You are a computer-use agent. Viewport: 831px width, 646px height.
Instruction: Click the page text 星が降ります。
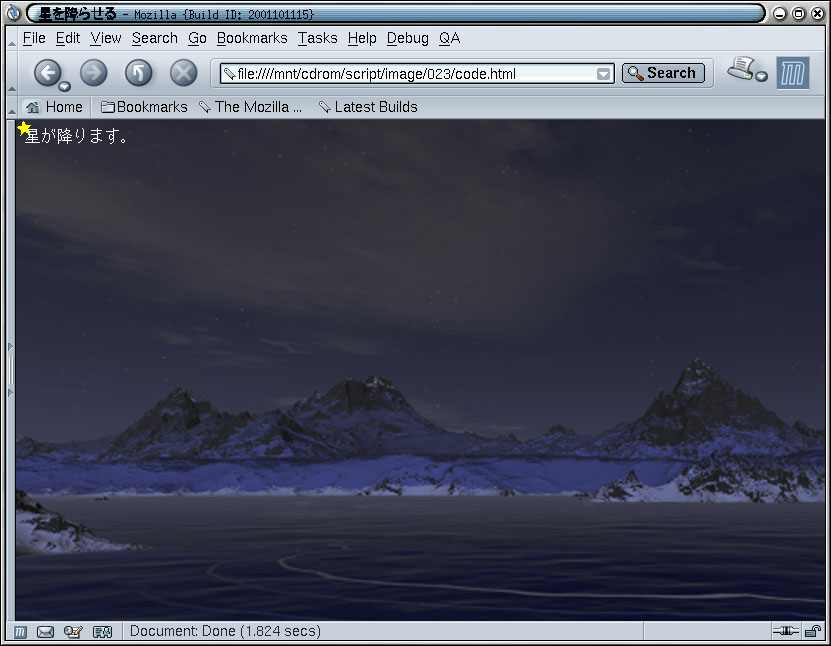(76, 137)
